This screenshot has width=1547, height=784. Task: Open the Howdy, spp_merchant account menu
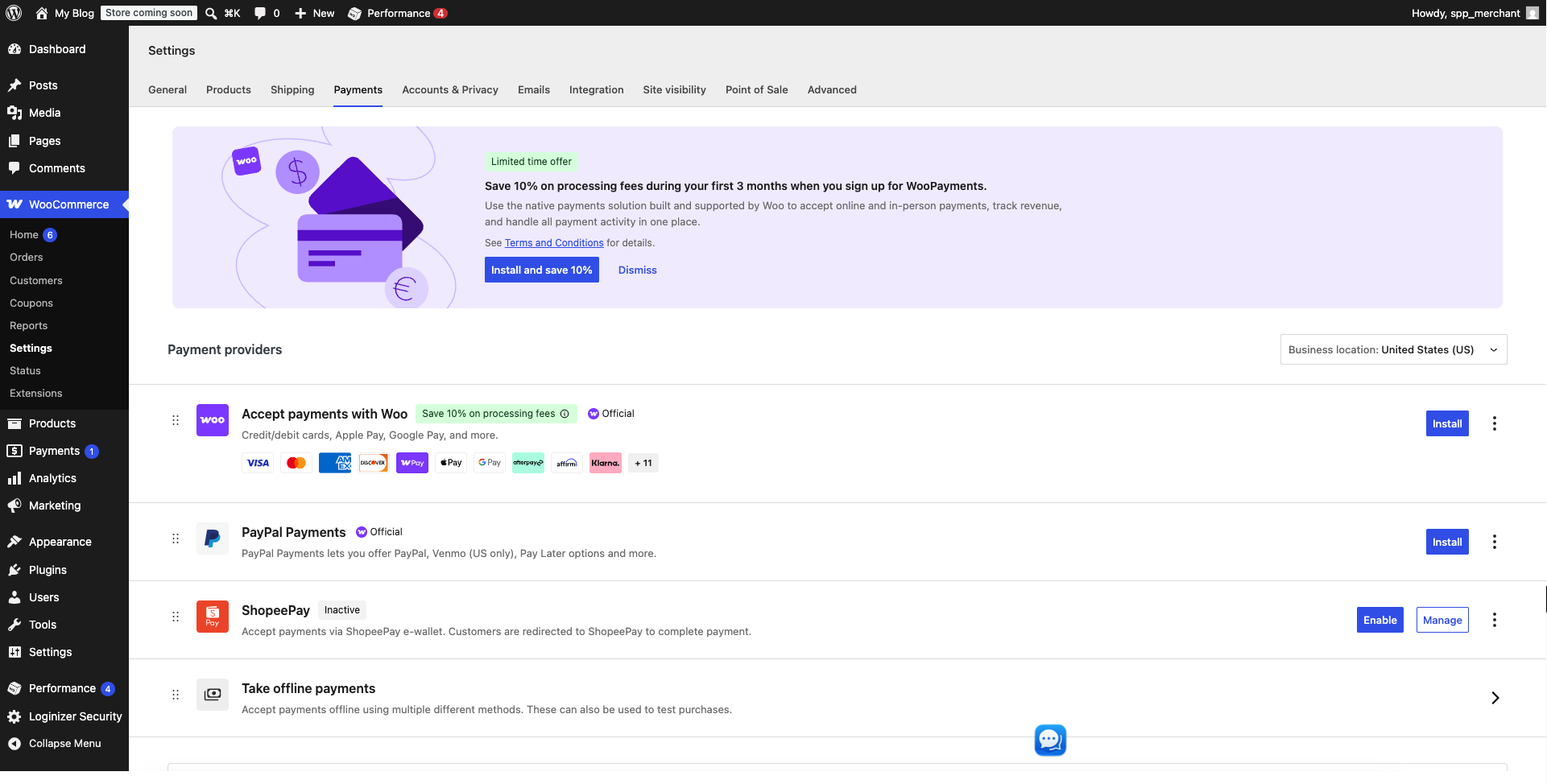[x=1475, y=13]
